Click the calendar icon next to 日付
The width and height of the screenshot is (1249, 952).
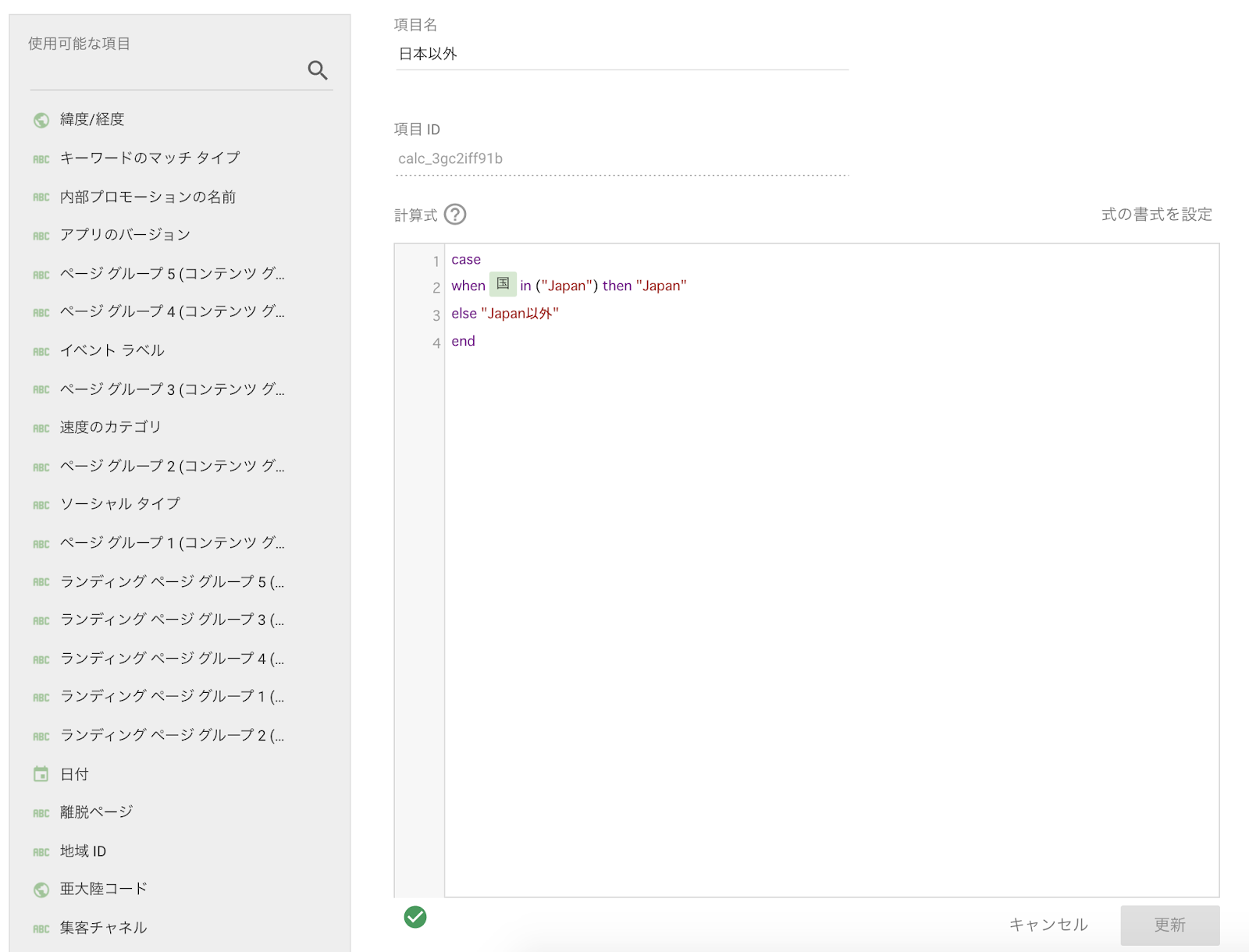point(41,774)
